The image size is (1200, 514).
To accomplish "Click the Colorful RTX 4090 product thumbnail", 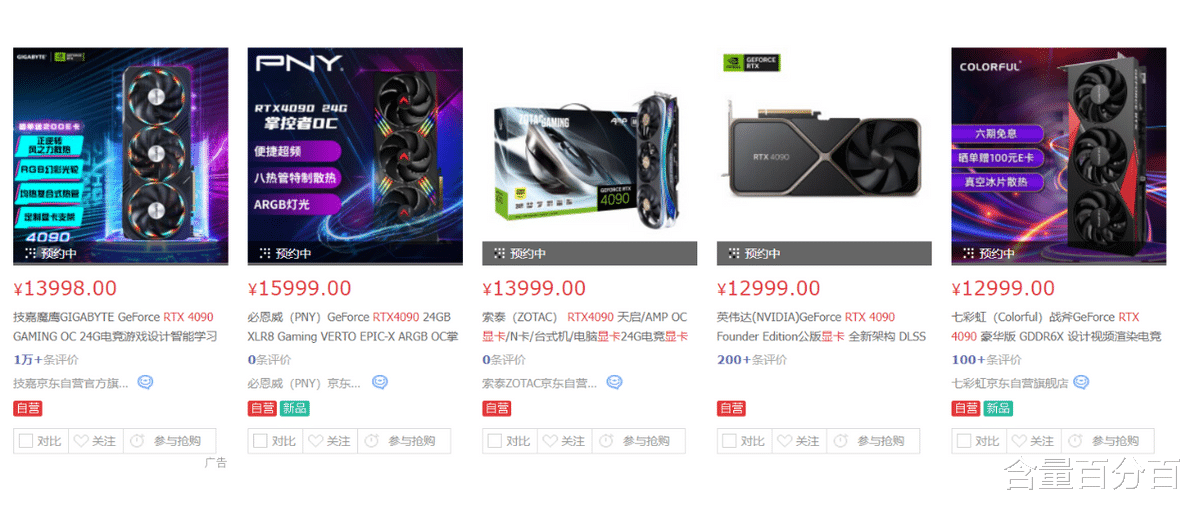I will coord(1059,156).
